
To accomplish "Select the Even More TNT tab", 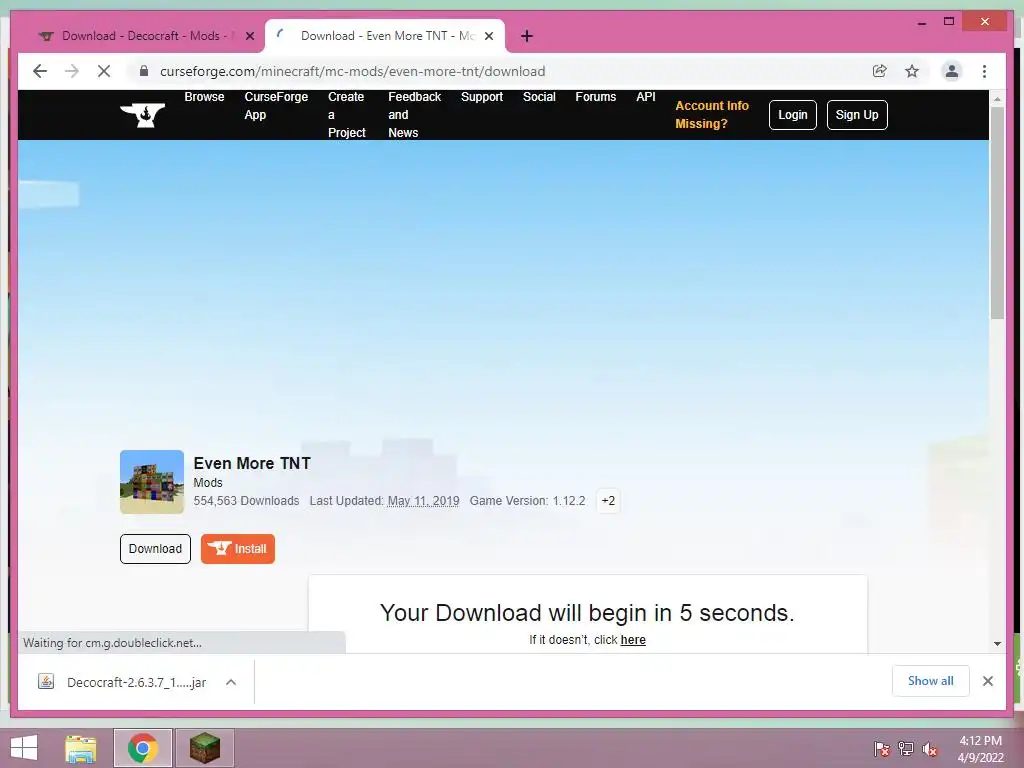I will [x=385, y=36].
